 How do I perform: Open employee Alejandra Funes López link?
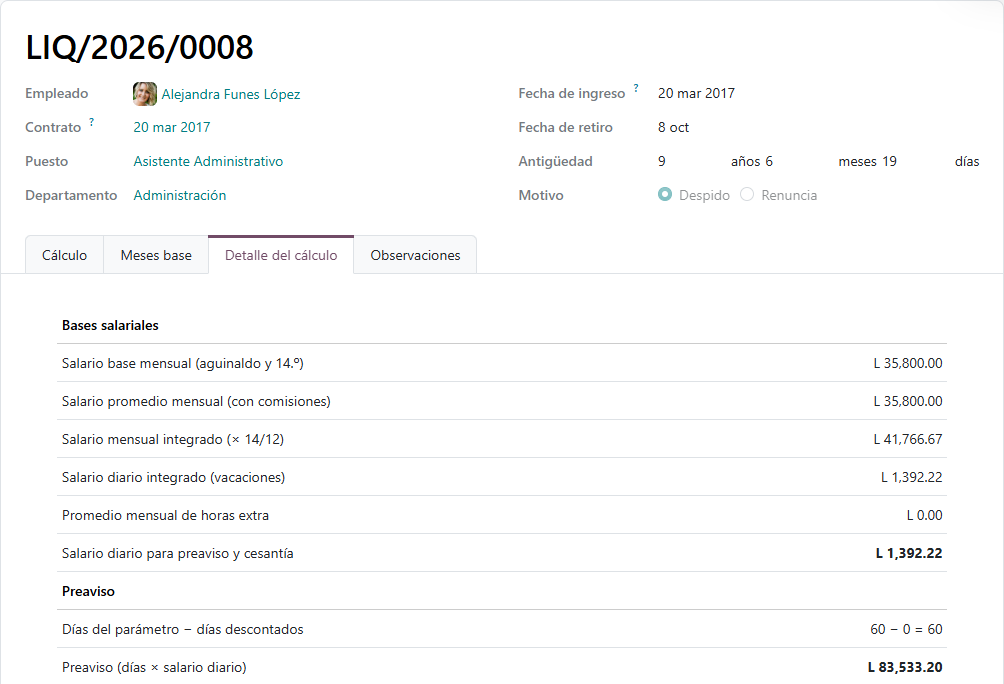pos(231,94)
